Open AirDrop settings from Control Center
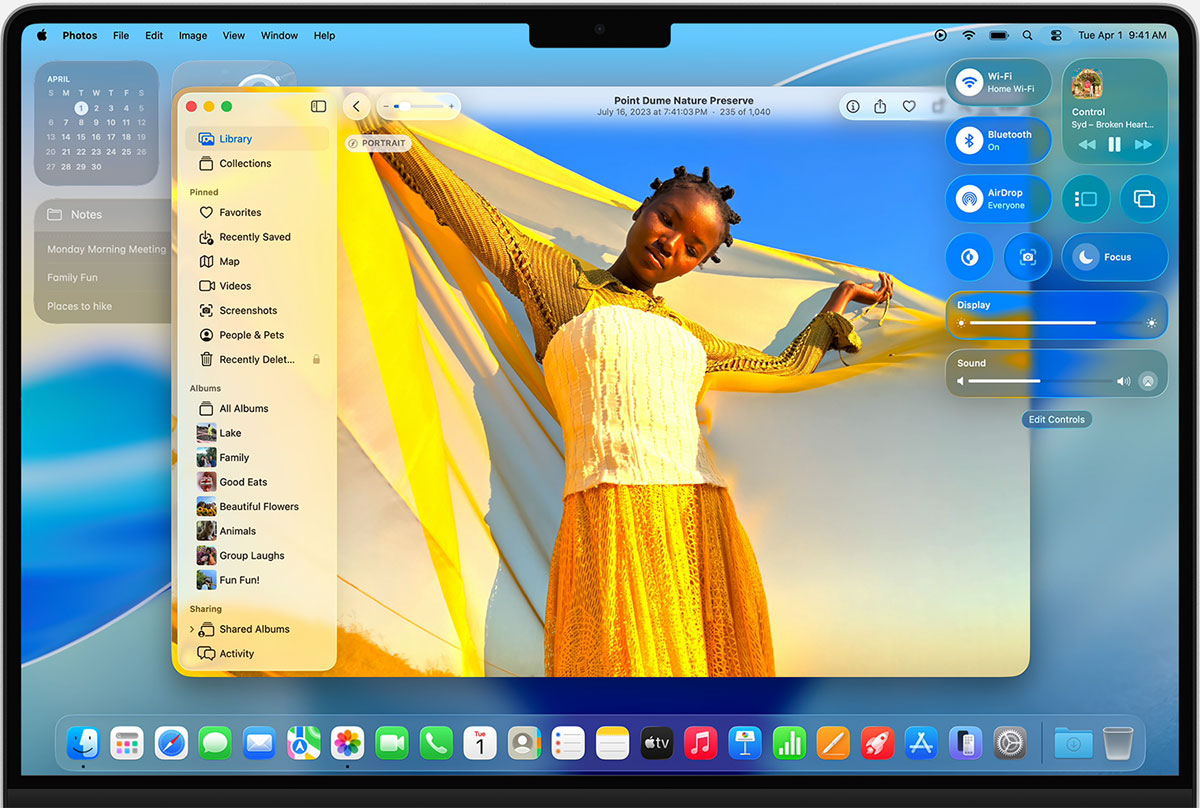This screenshot has height=808, width=1200. pyautogui.click(x=968, y=198)
